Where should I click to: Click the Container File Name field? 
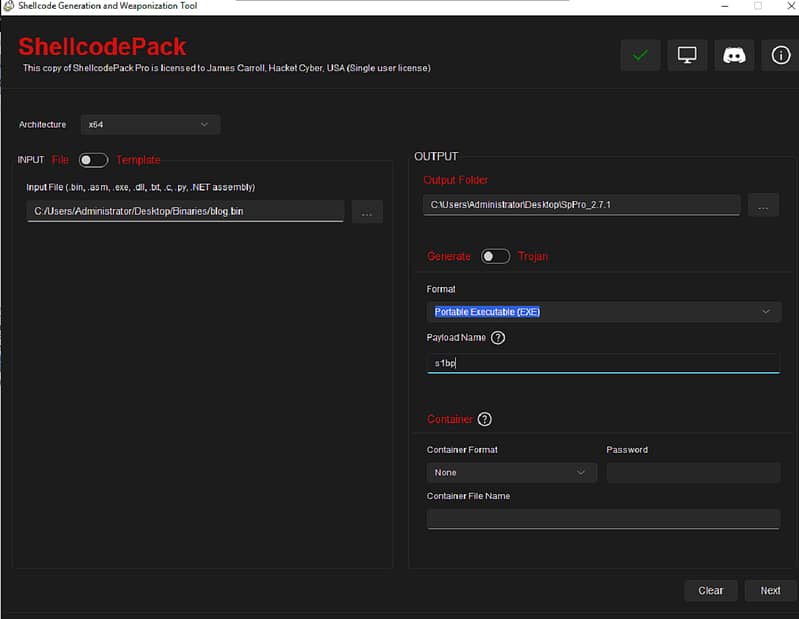(x=603, y=519)
